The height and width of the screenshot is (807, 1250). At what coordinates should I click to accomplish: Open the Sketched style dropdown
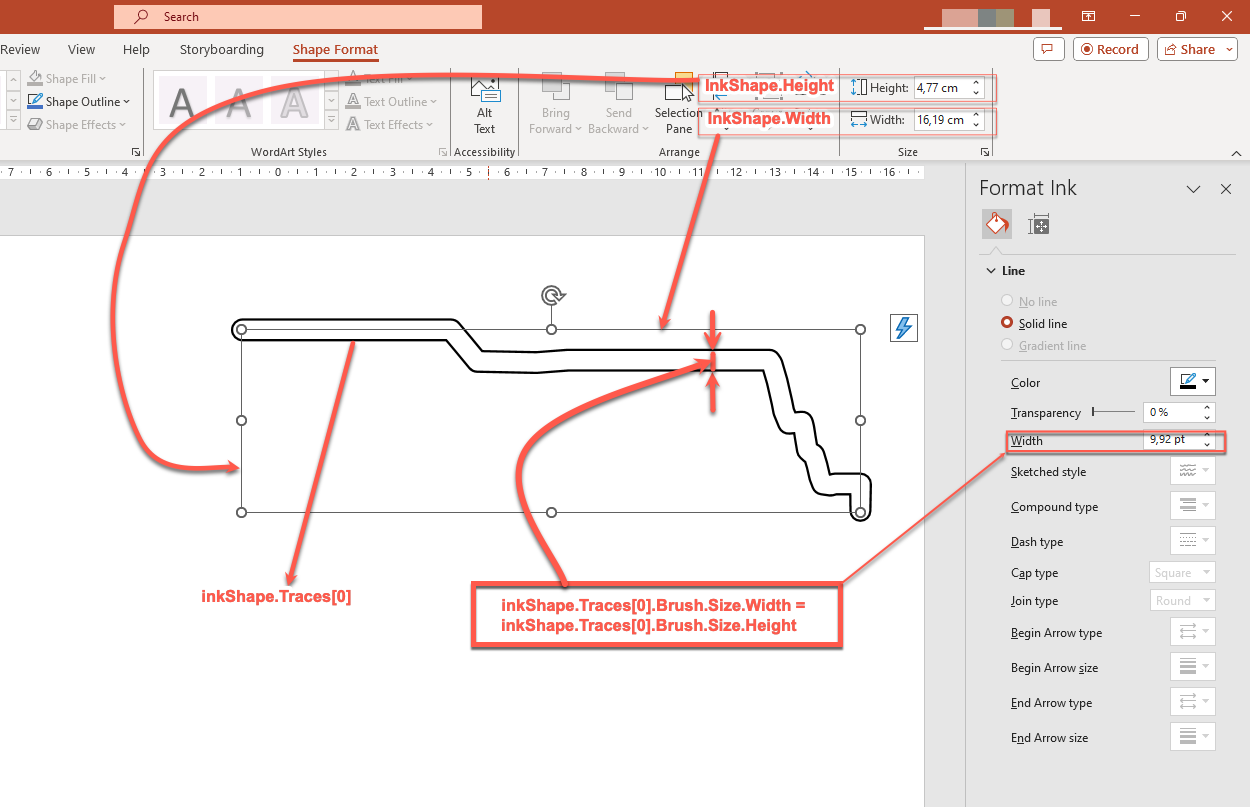pos(1192,471)
